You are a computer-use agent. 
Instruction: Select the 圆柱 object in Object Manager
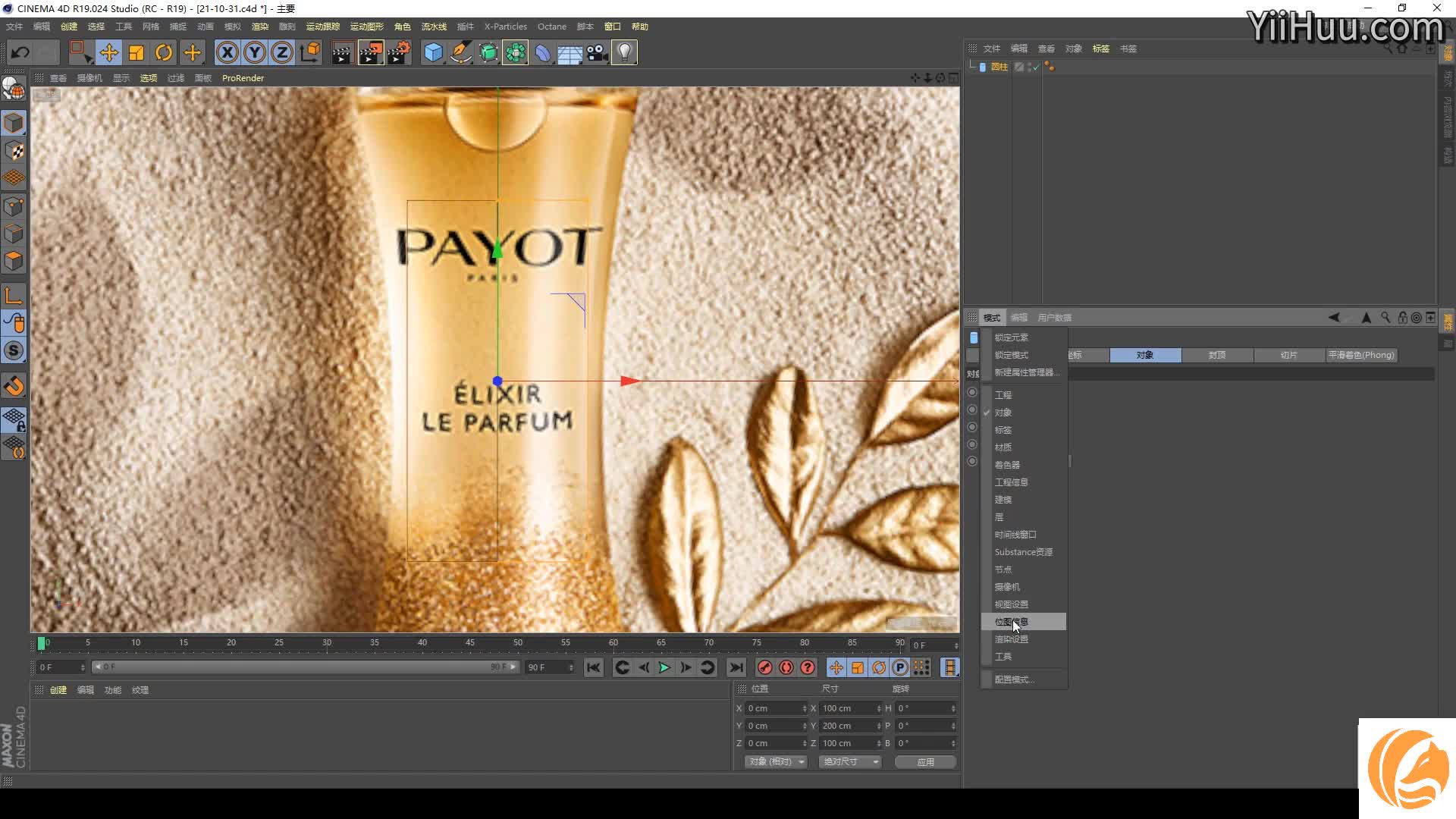pyautogui.click(x=999, y=67)
